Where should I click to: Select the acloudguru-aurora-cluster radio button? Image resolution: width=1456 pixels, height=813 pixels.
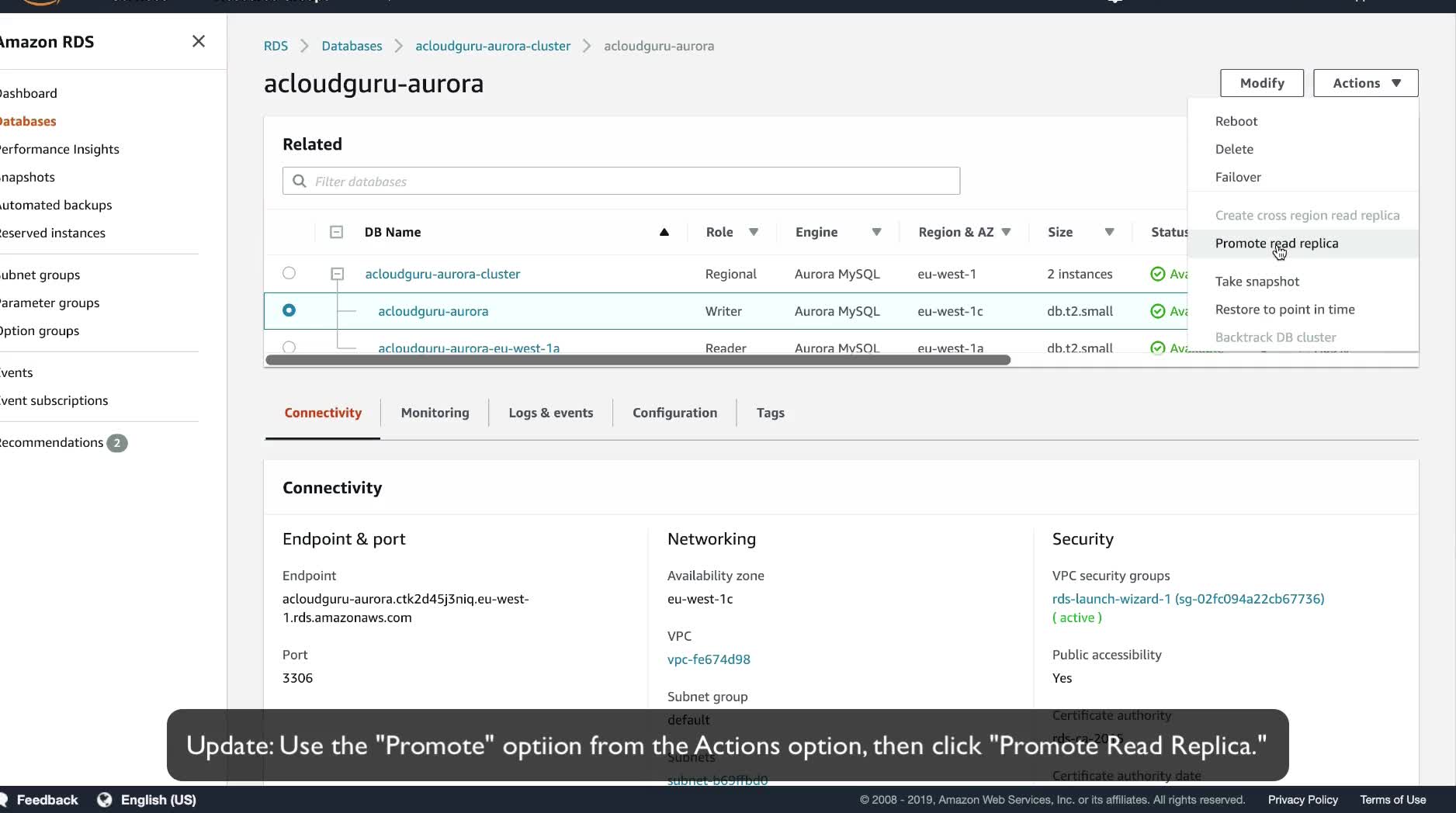(x=289, y=273)
